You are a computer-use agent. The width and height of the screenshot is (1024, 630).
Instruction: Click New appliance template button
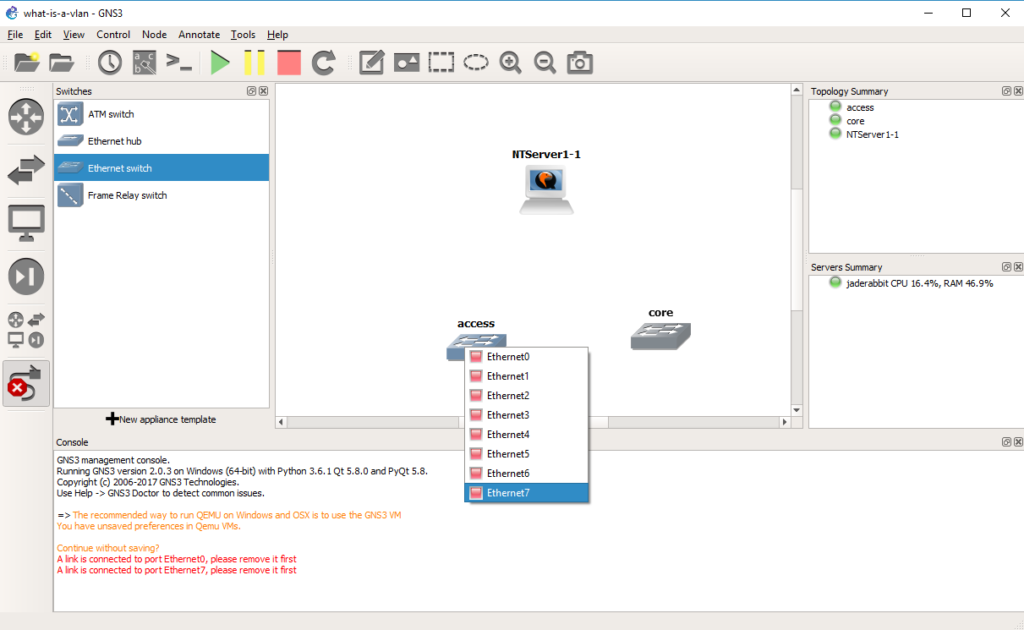[x=161, y=419]
